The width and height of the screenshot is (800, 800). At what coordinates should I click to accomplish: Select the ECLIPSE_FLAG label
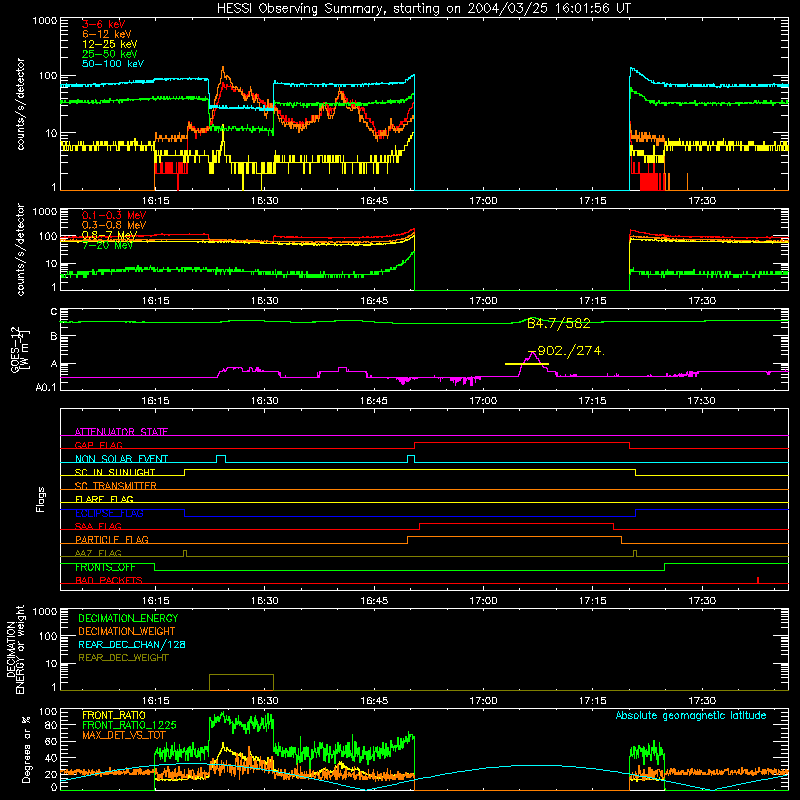pyautogui.click(x=109, y=513)
